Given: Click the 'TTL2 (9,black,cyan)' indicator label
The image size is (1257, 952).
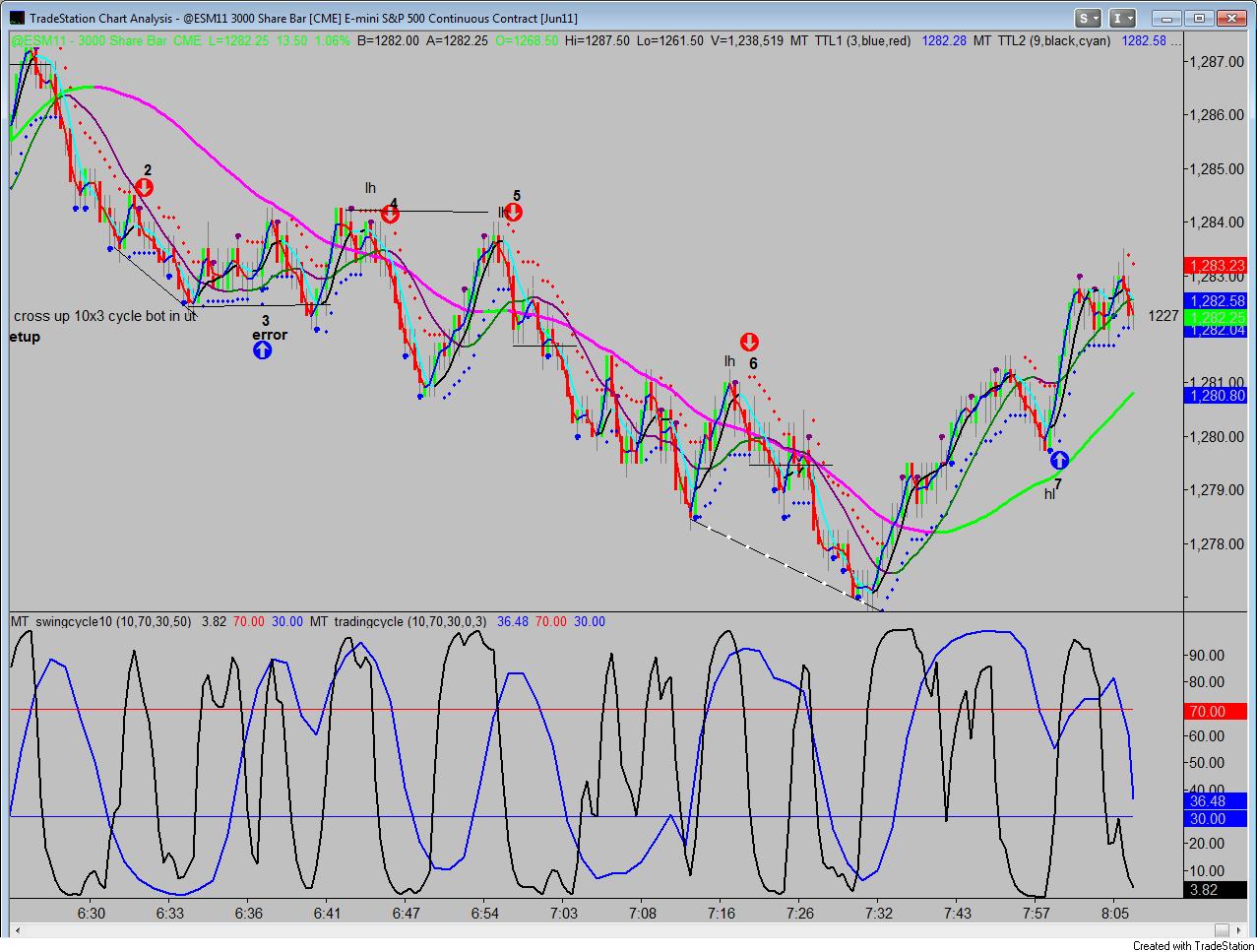Looking at the screenshot, I should click(1054, 40).
